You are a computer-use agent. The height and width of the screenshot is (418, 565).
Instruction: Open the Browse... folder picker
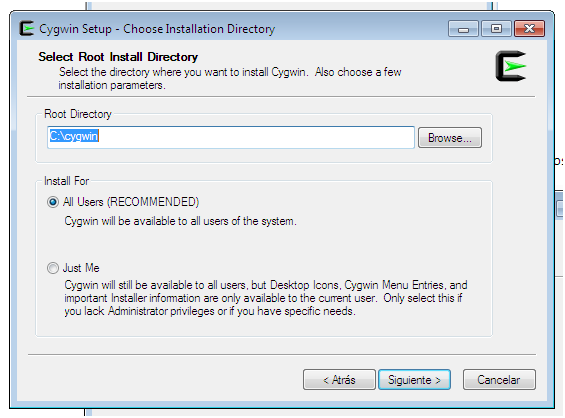[450, 138]
